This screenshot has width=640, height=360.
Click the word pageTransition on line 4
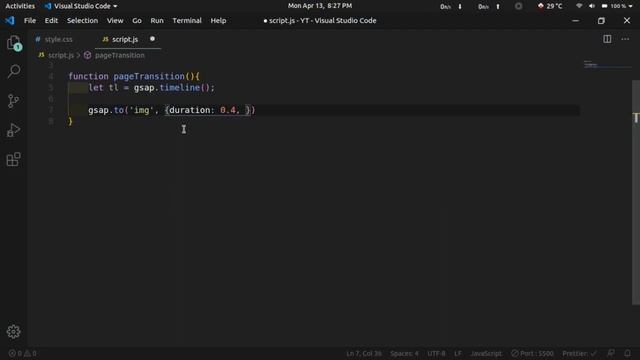point(149,76)
